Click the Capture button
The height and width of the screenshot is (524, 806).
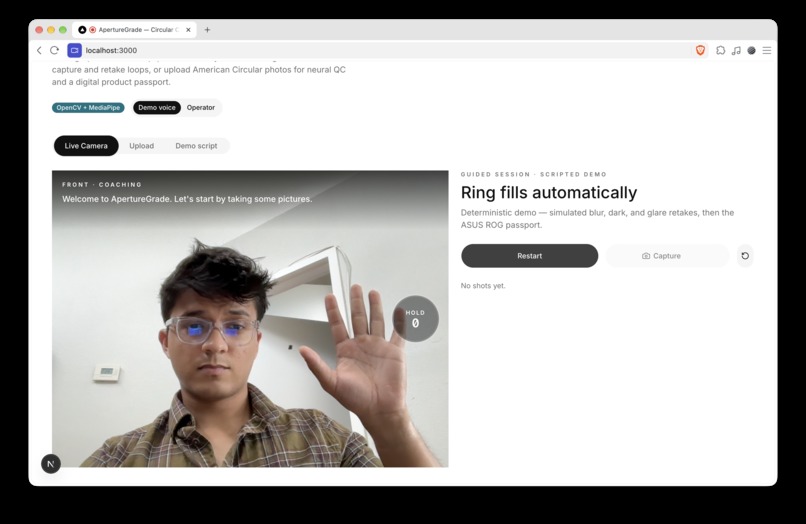coord(667,256)
